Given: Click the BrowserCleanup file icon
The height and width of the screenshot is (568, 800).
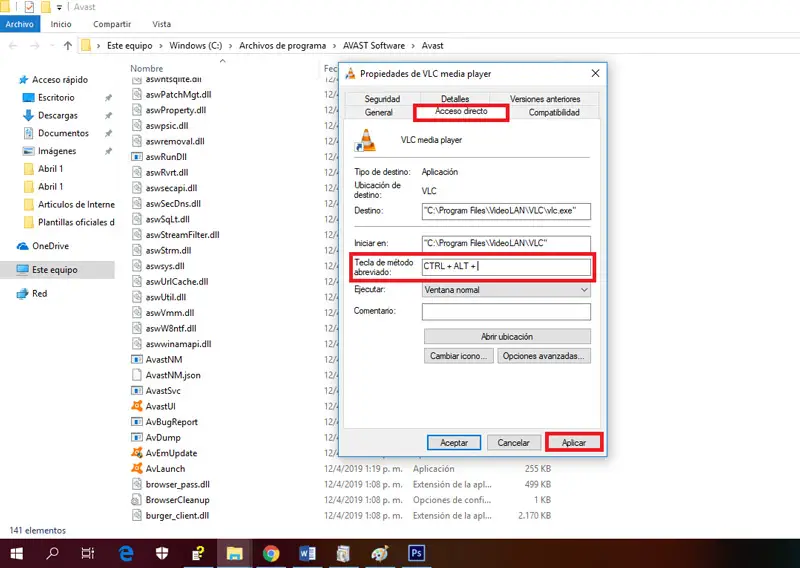Looking at the screenshot, I should point(137,500).
